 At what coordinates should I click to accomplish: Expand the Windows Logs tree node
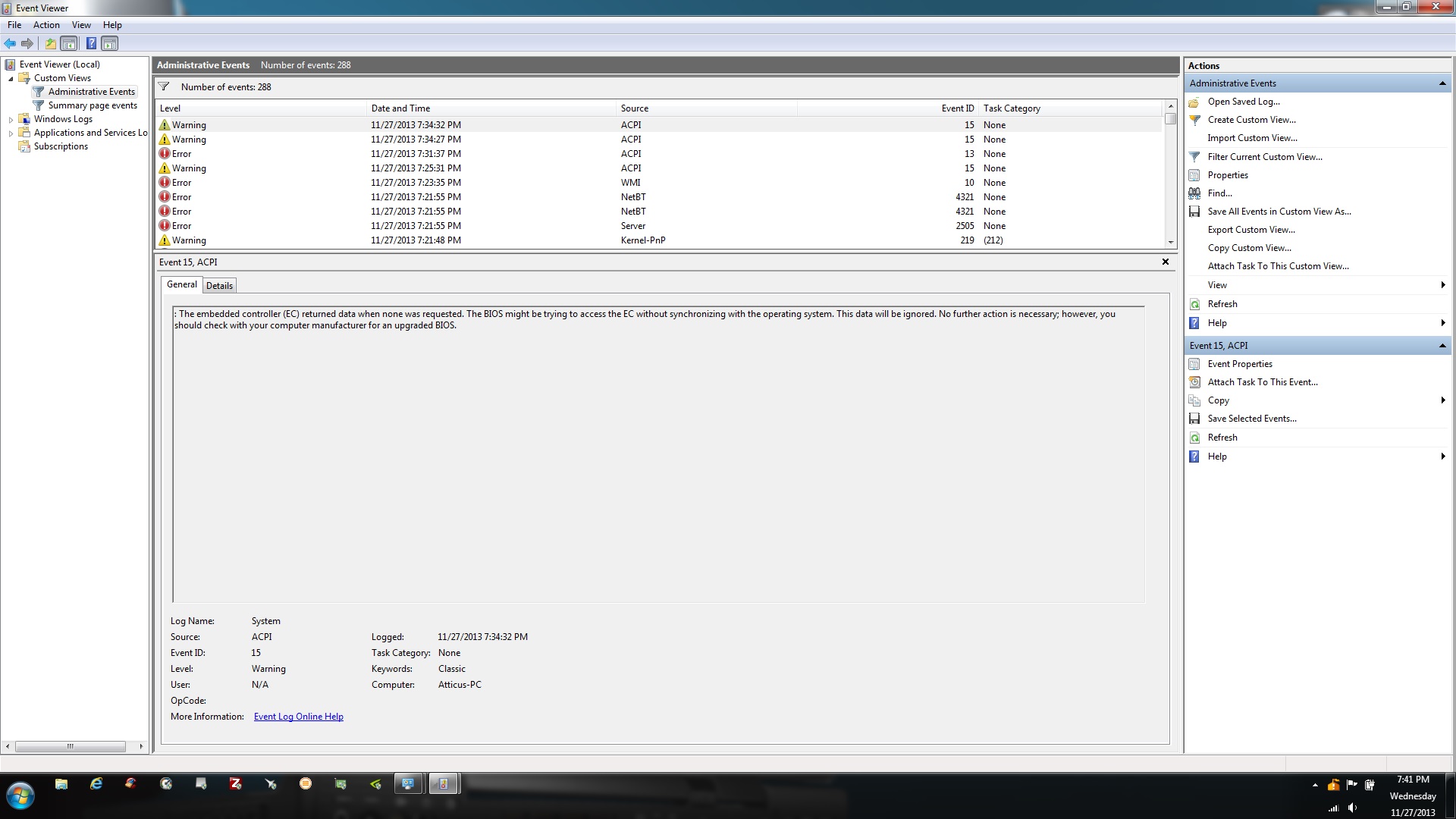(x=11, y=119)
